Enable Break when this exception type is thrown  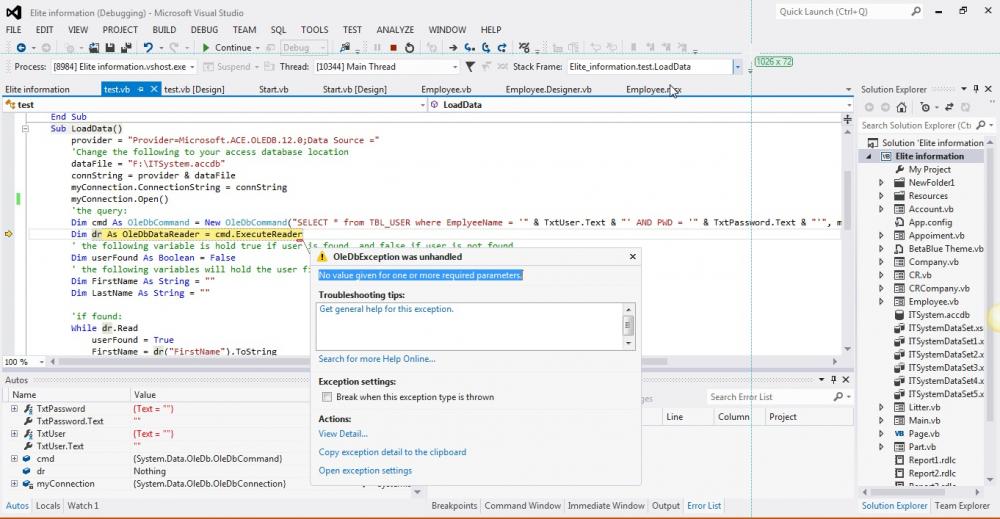click(327, 397)
